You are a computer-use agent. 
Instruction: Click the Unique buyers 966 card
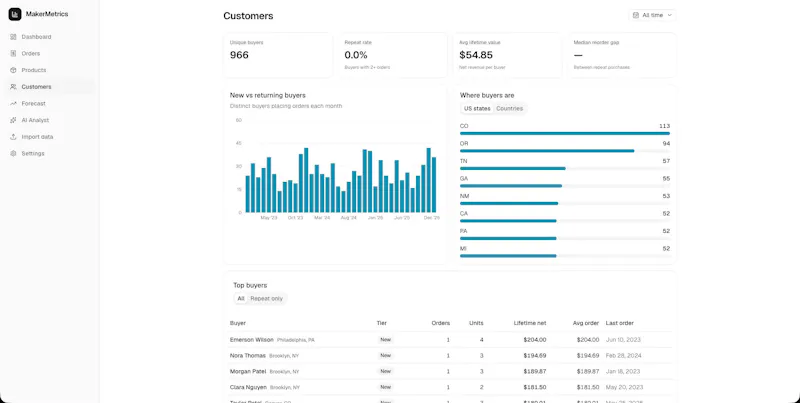[278, 55]
